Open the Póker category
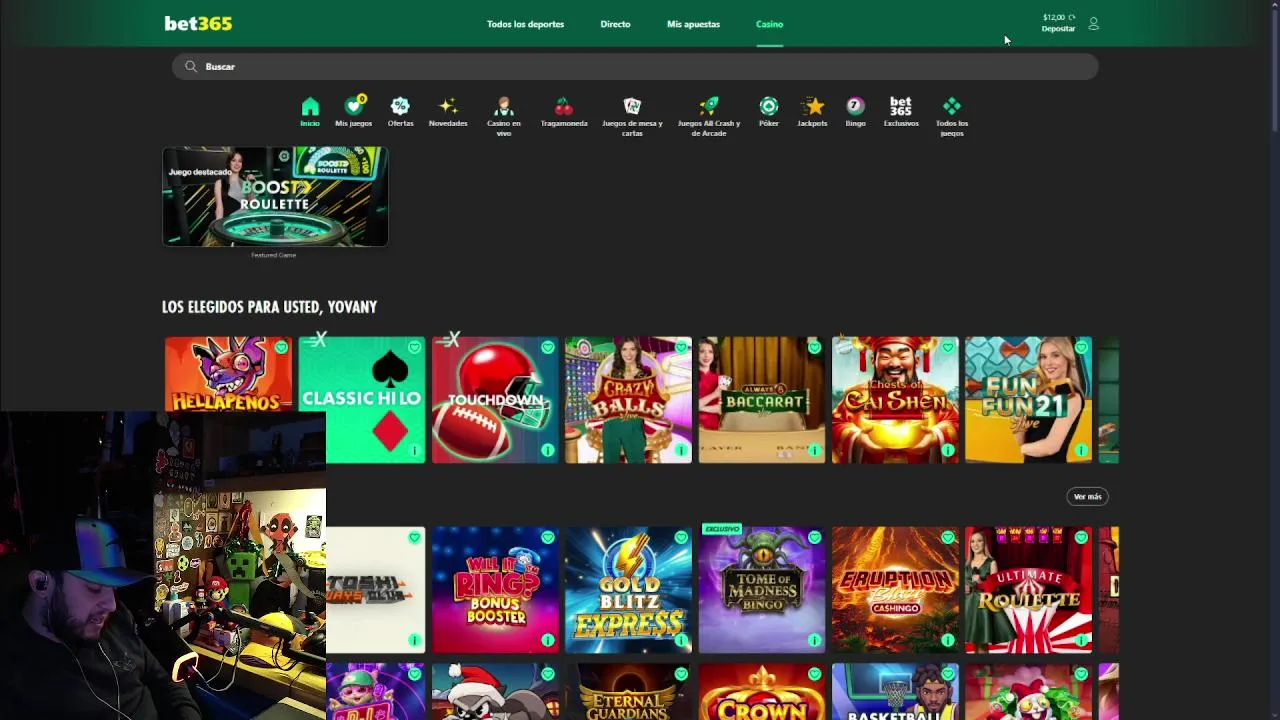Screen dimensions: 1280x720 pyautogui.click(x=768, y=112)
